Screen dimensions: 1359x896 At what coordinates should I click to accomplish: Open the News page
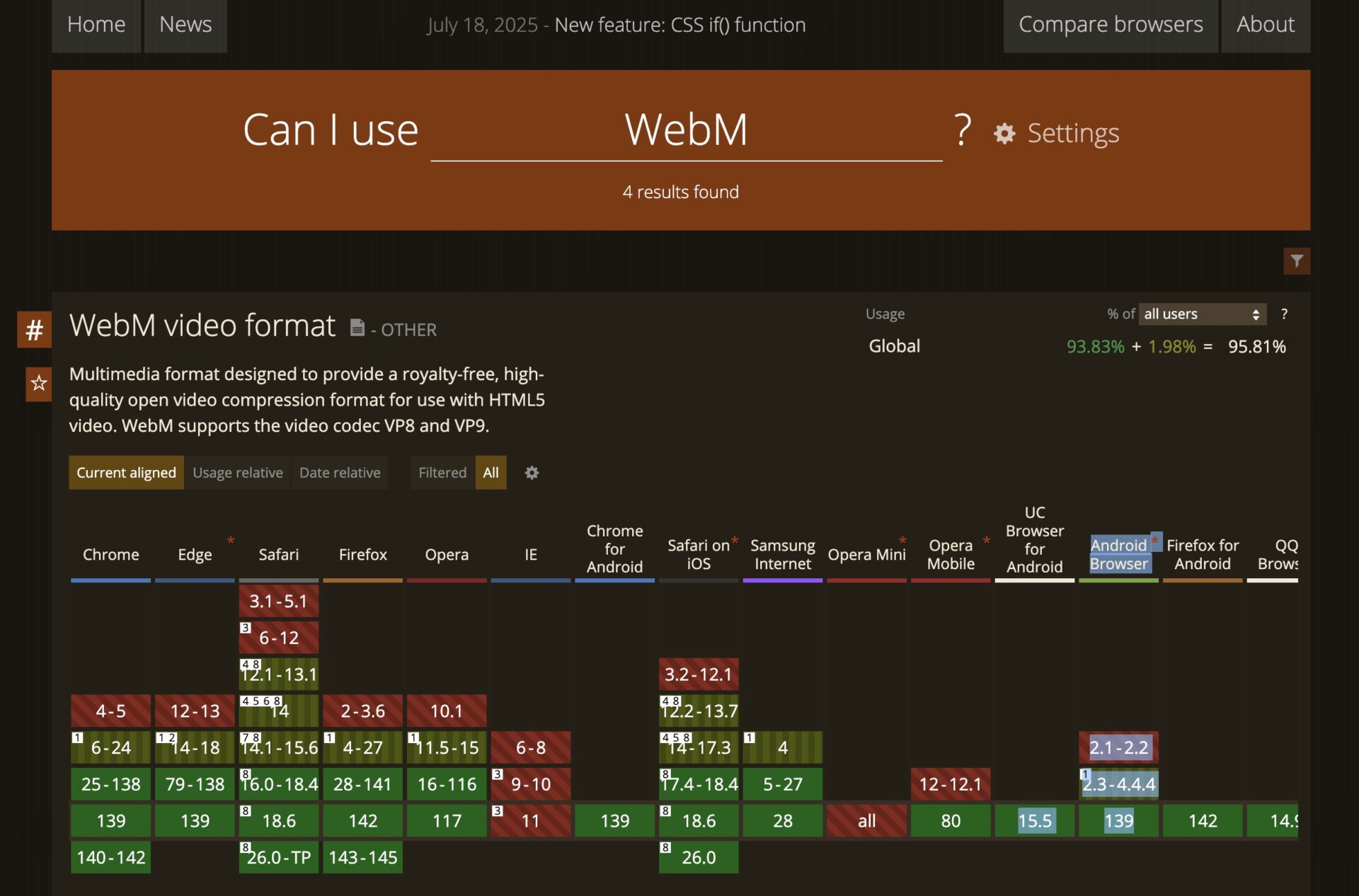[x=185, y=25]
